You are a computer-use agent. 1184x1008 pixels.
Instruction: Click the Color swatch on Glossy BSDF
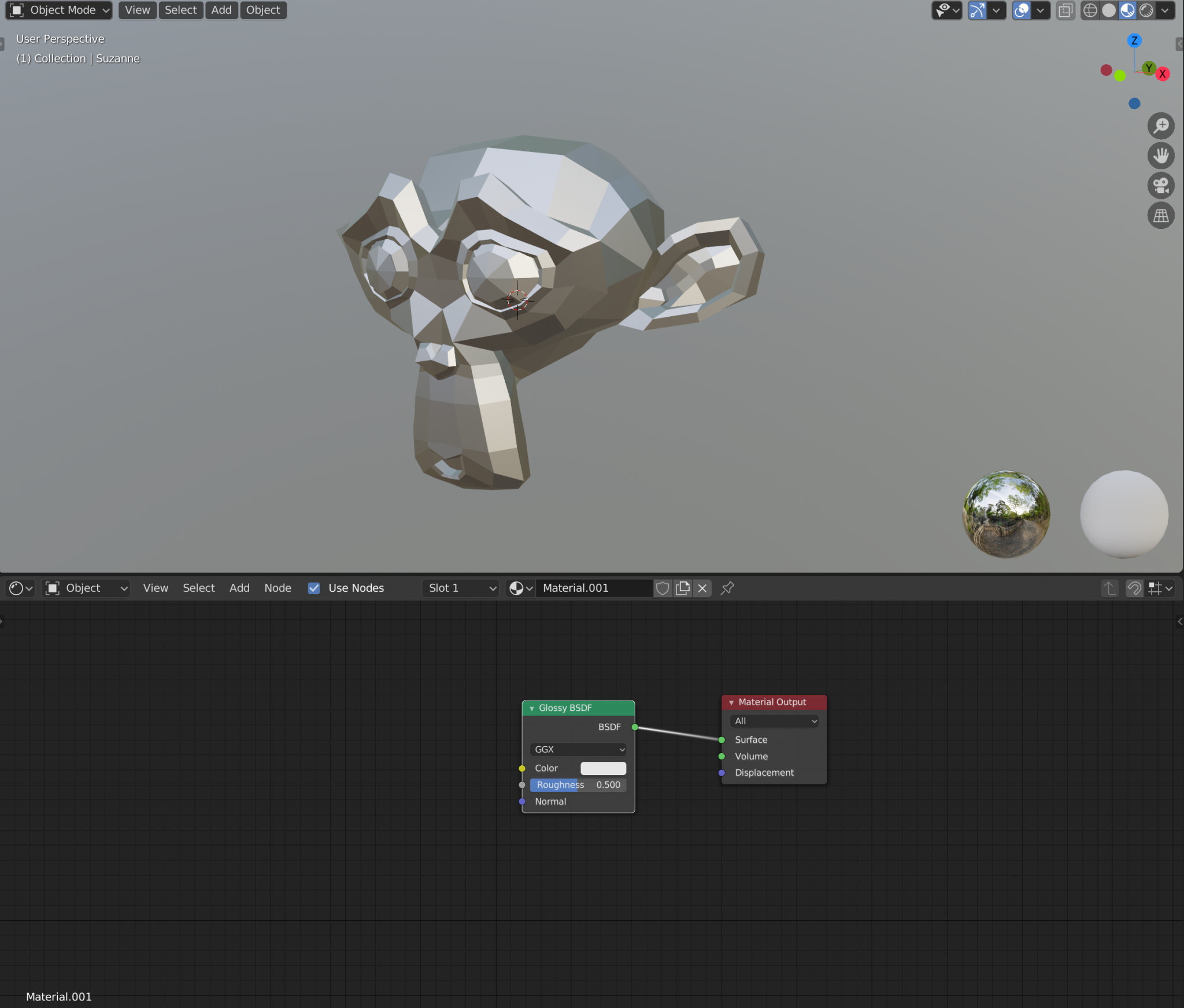tap(603, 768)
